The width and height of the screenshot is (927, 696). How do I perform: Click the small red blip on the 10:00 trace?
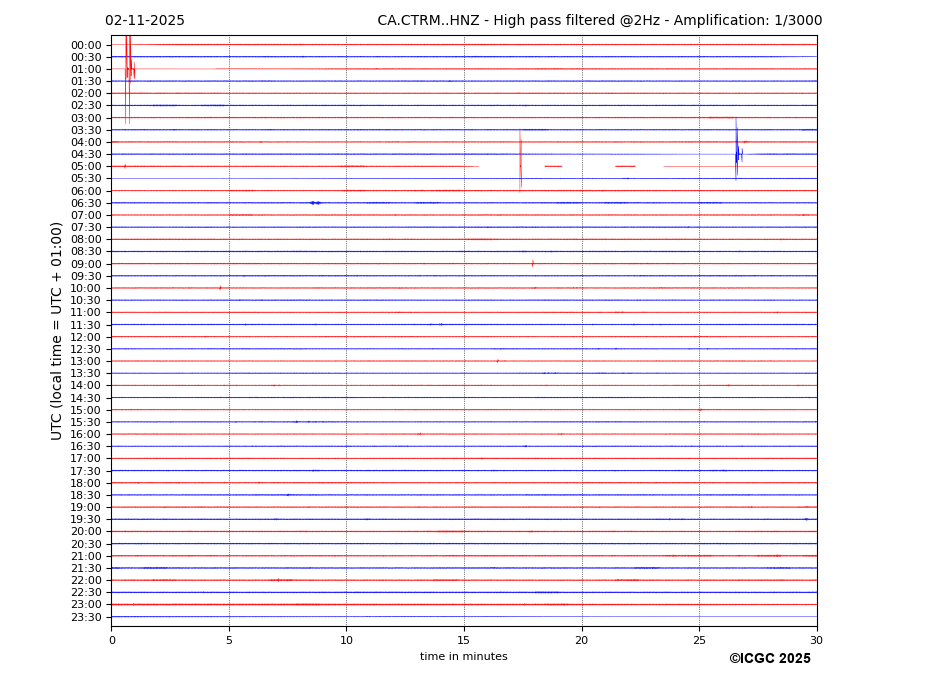(220, 288)
